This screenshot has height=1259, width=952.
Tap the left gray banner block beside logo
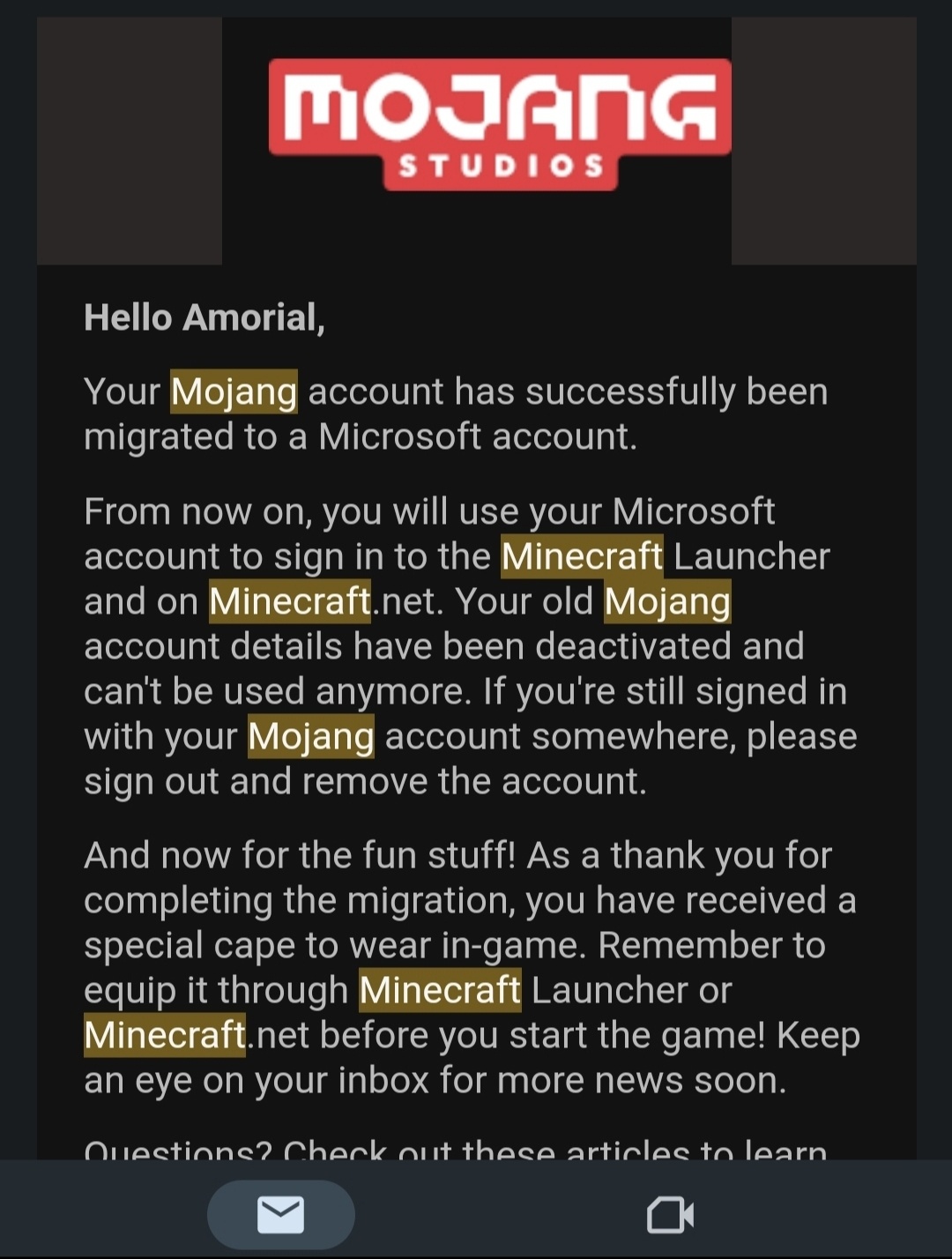tap(130, 141)
